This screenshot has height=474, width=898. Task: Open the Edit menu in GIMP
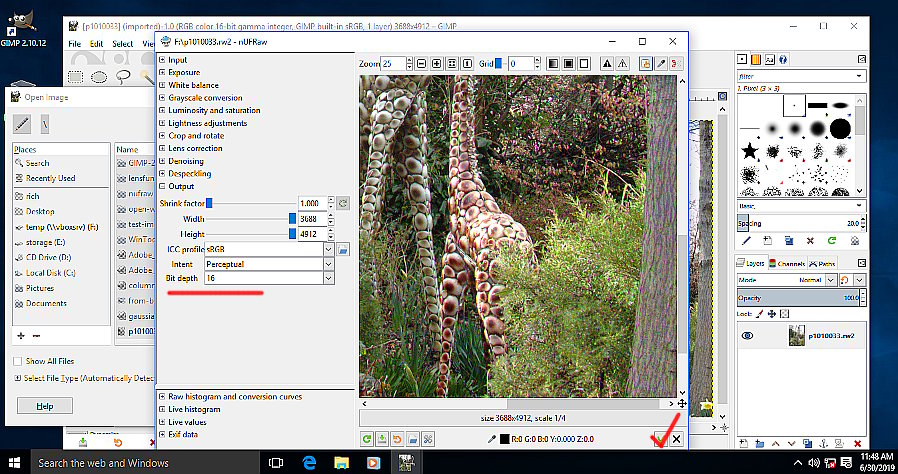96,44
